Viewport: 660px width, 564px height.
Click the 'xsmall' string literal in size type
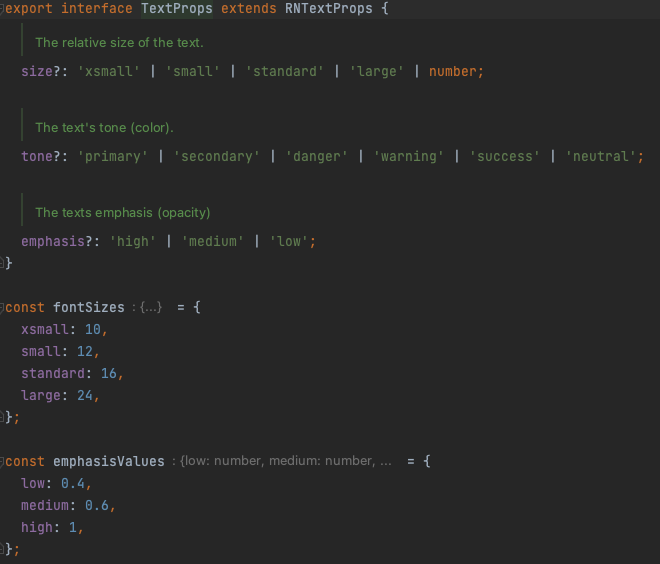(x=108, y=71)
